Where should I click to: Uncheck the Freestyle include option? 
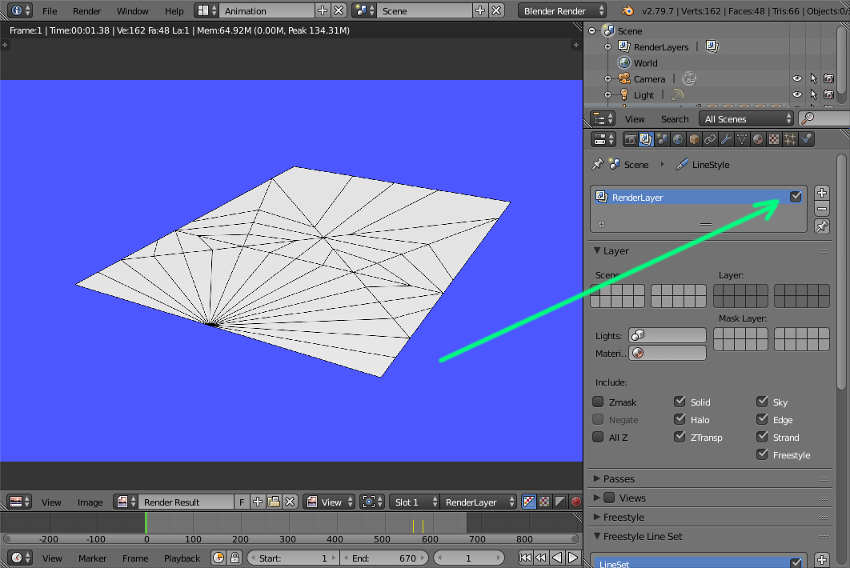click(x=762, y=454)
